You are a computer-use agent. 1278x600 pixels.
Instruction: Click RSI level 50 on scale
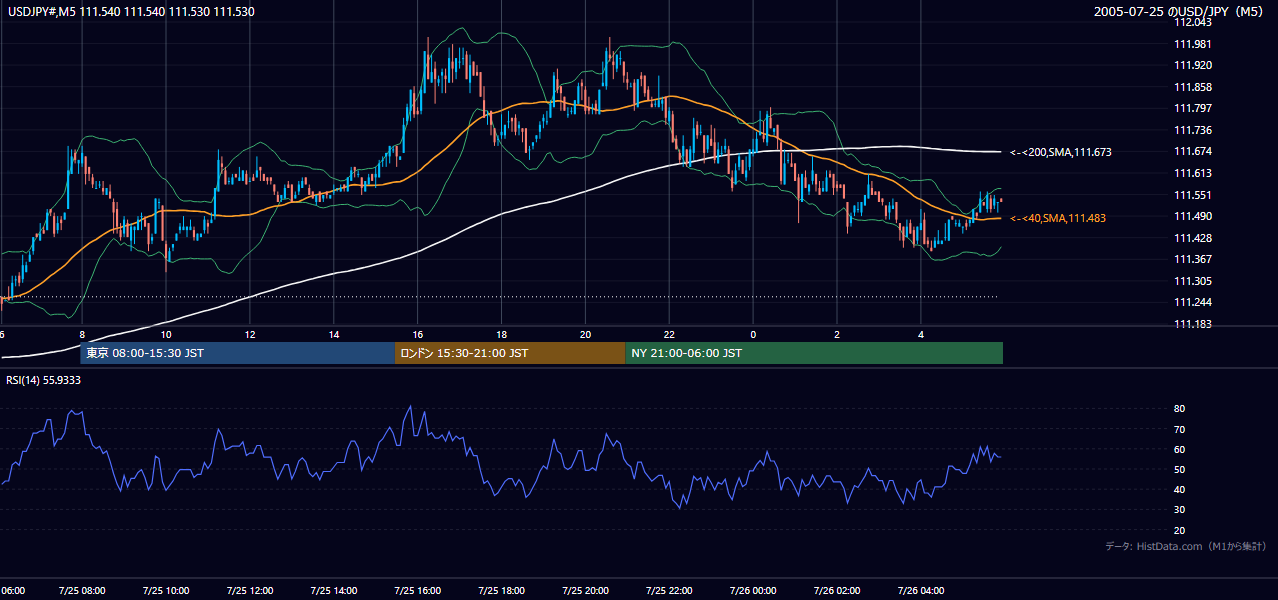pos(1179,470)
